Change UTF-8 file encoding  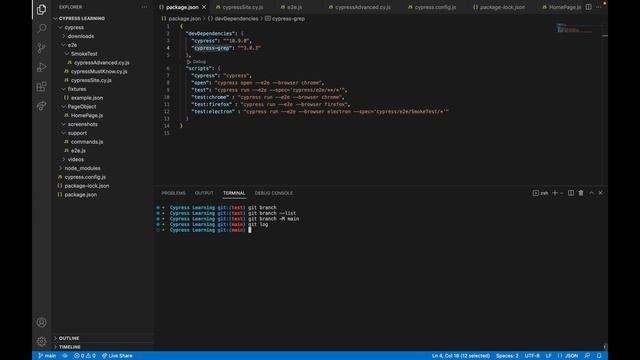coord(532,356)
